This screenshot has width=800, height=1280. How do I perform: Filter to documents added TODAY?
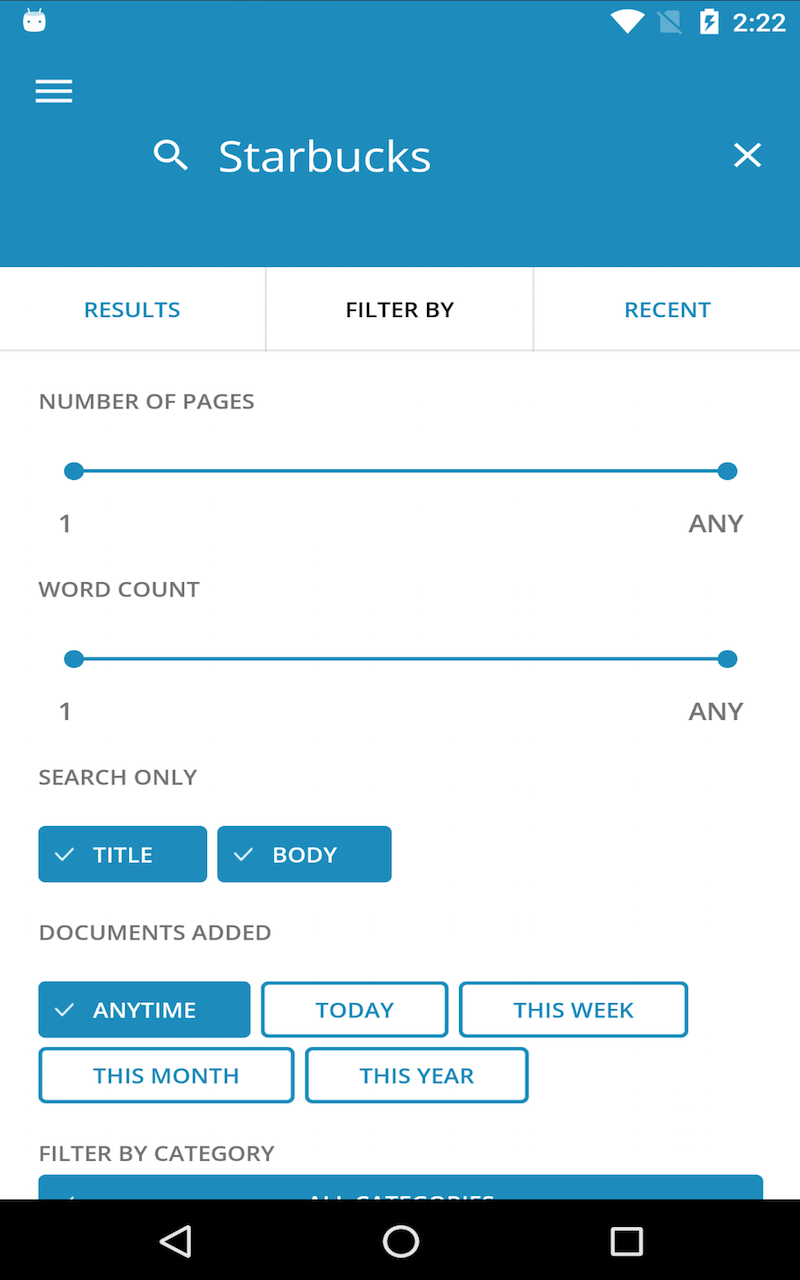(354, 1009)
